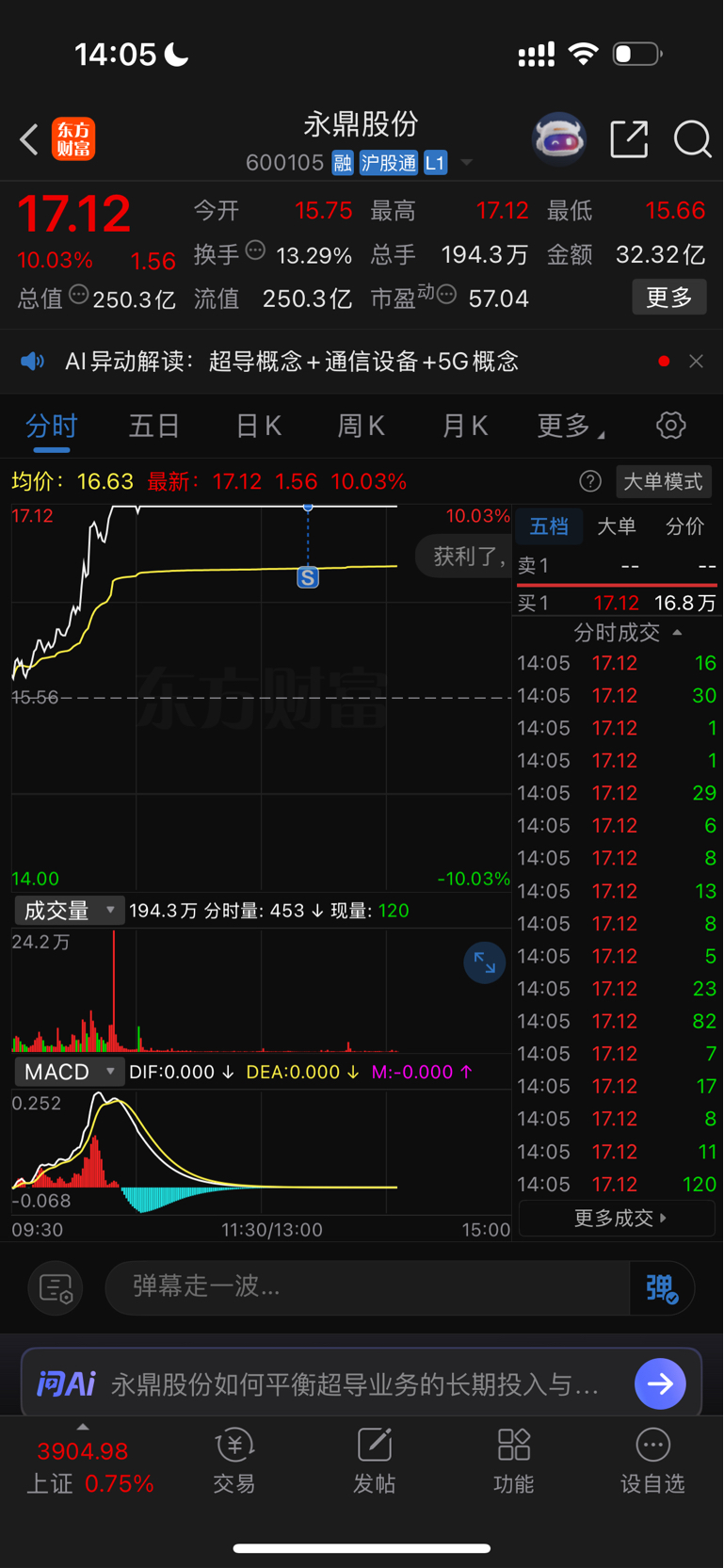The height and width of the screenshot is (1568, 724).
Task: Tap the speaker icon in AI异动解读
Action: point(33,362)
